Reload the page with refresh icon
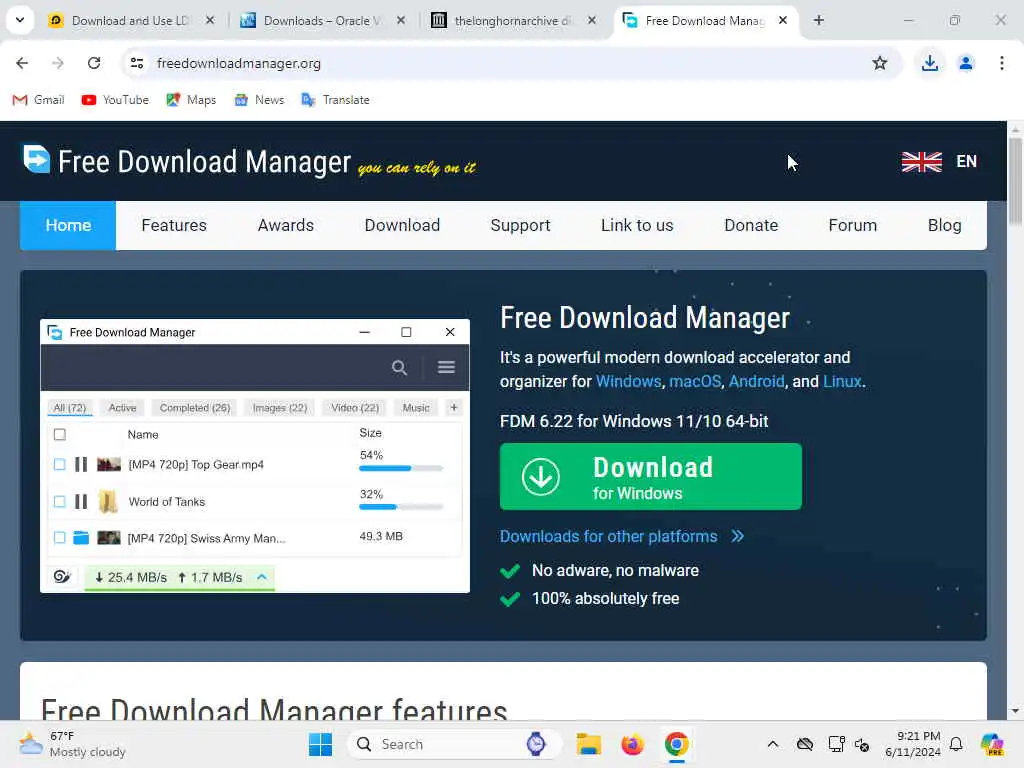Image resolution: width=1024 pixels, height=768 pixels. click(94, 63)
